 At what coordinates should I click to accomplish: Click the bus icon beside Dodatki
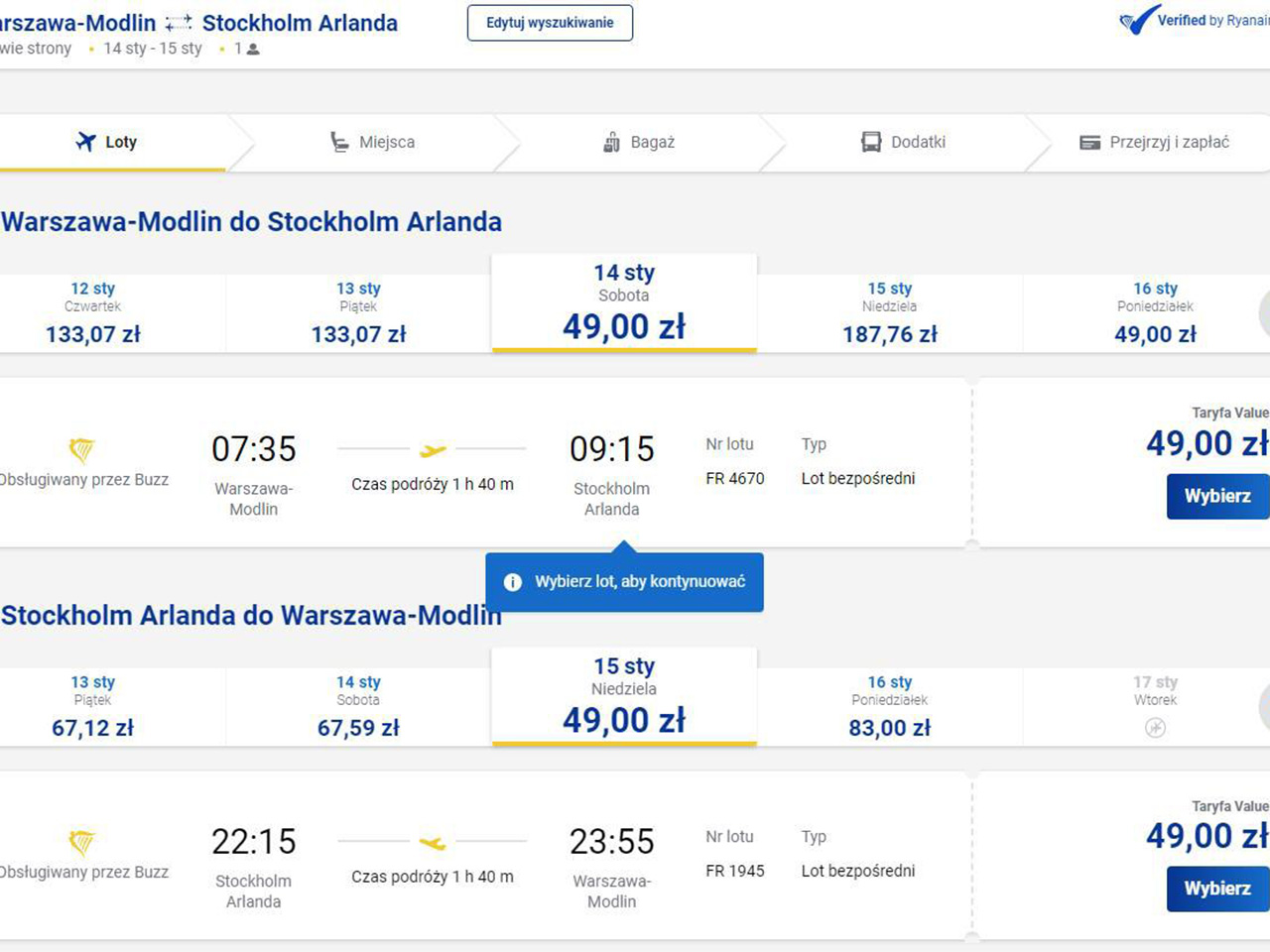[871, 142]
